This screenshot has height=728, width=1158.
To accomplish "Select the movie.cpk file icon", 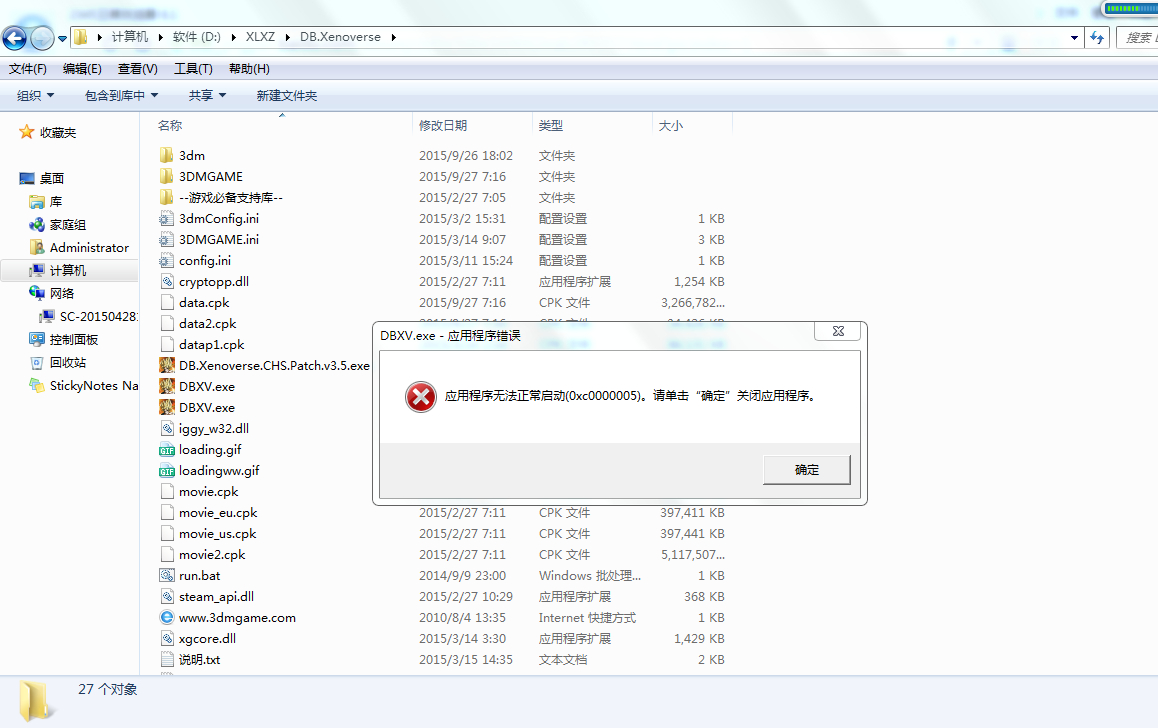I will point(167,492).
